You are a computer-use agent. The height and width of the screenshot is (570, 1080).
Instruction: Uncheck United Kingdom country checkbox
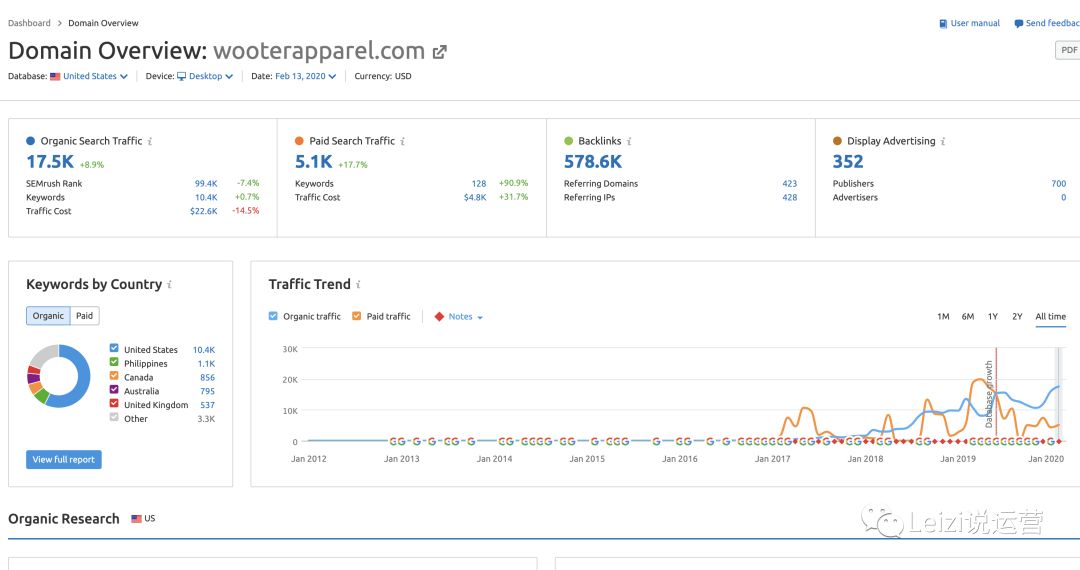(114, 403)
